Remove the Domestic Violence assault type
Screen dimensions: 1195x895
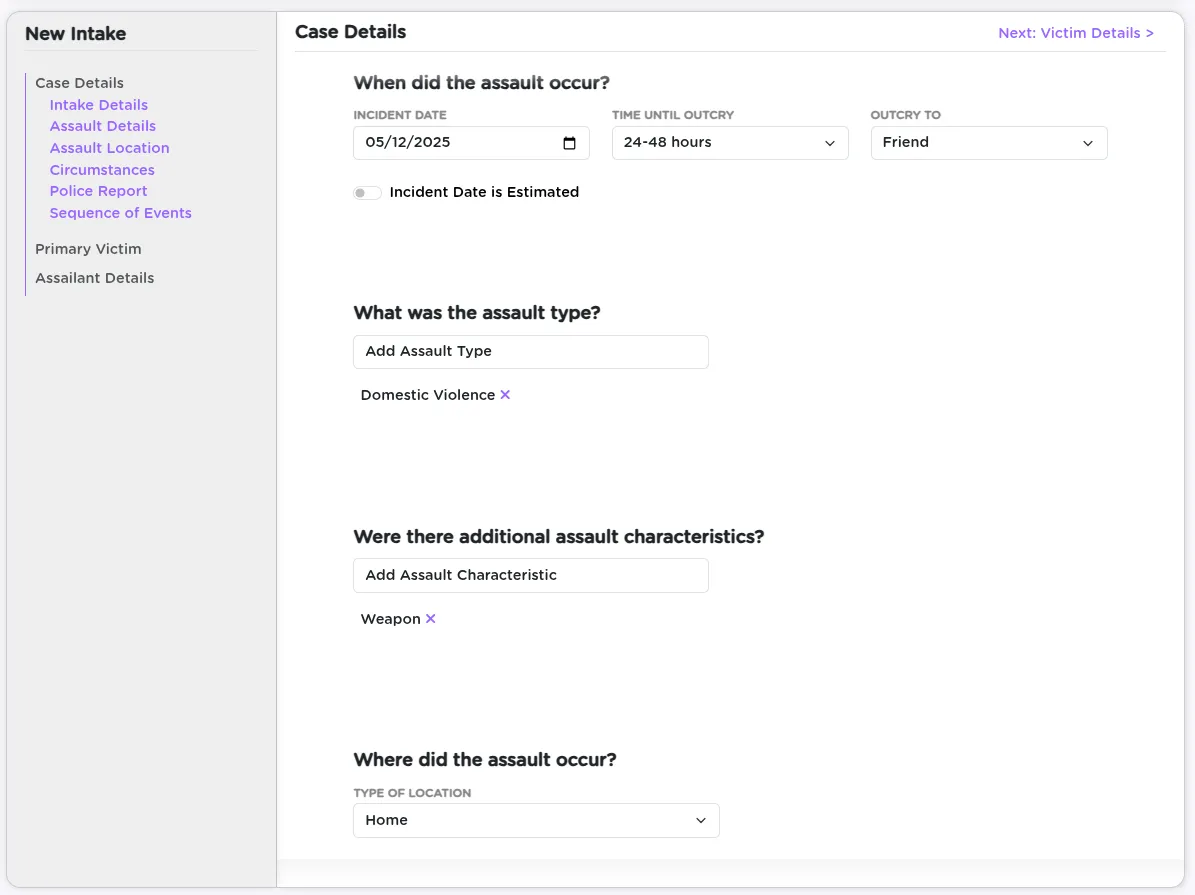tap(505, 394)
